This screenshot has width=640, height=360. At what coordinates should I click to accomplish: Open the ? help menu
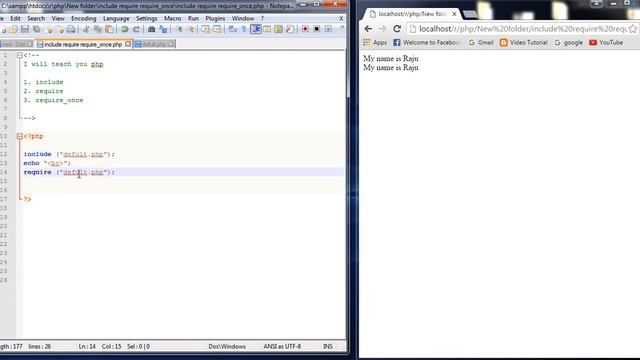tap(262, 18)
